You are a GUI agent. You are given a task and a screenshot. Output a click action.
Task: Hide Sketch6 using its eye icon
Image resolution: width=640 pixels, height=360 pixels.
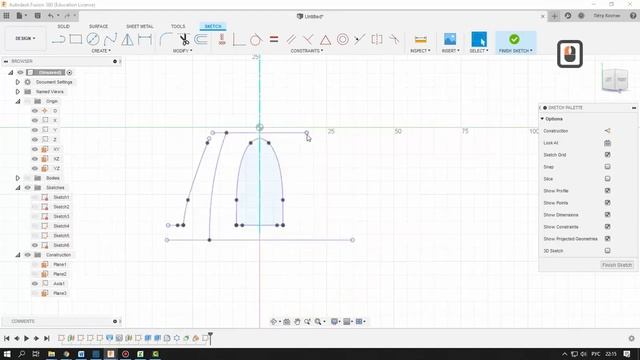pyautogui.click(x=35, y=245)
